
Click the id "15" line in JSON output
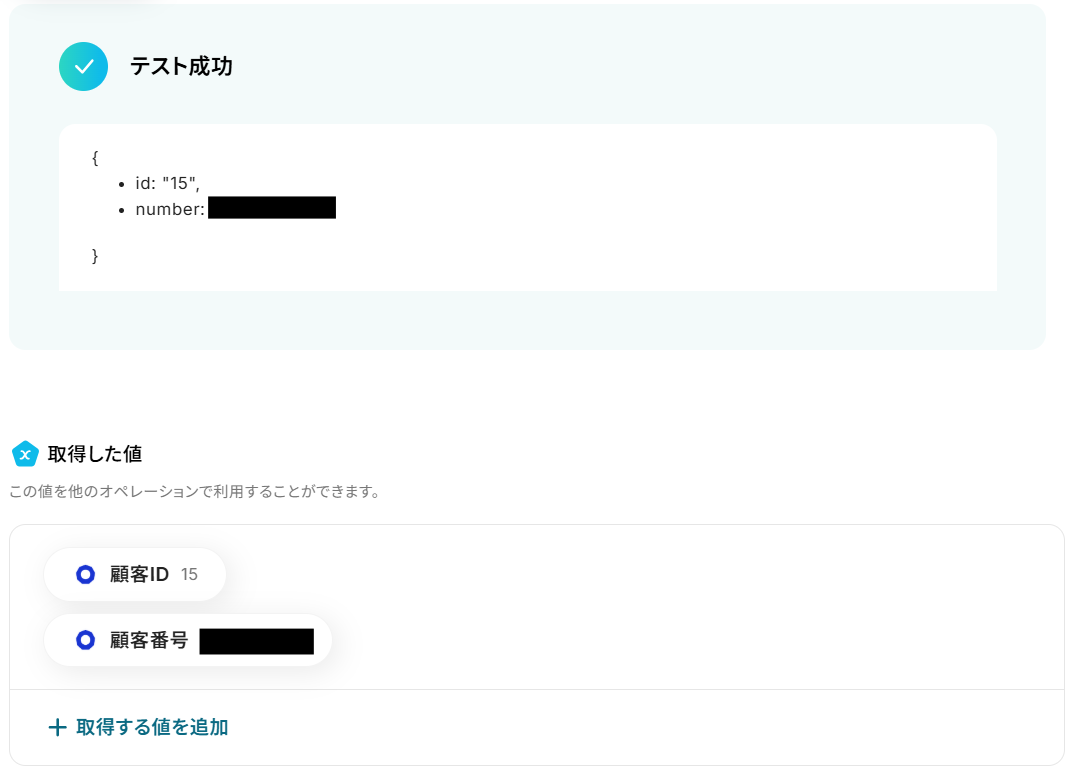[x=168, y=183]
